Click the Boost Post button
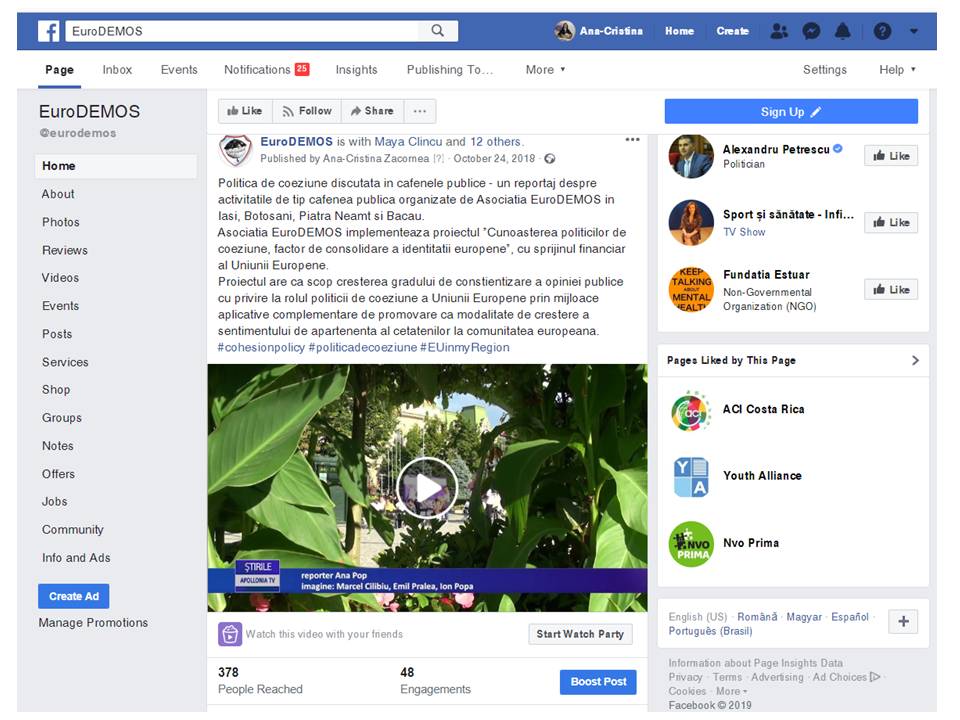The height and width of the screenshot is (720, 960). pyautogui.click(x=598, y=681)
